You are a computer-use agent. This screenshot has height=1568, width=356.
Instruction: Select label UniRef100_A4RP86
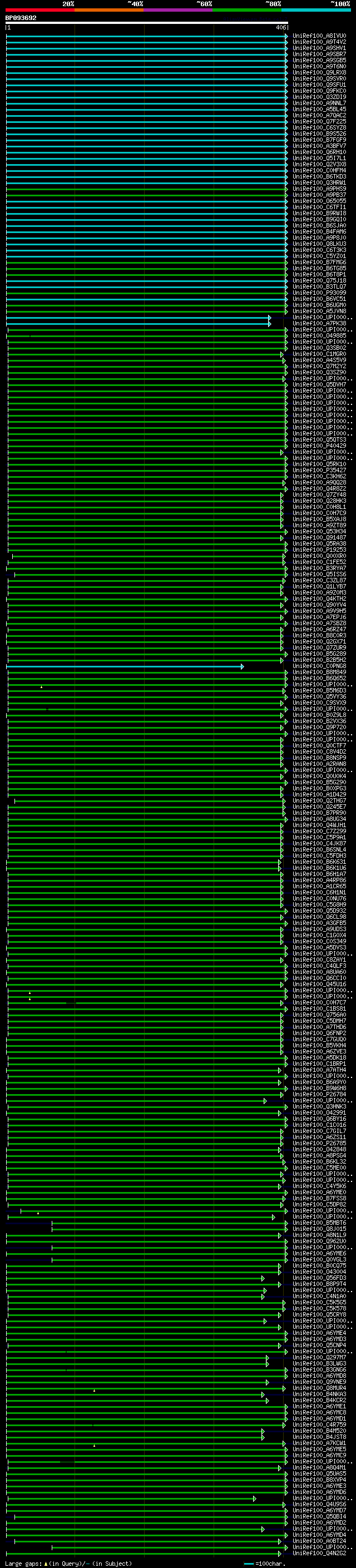pyautogui.click(x=319, y=881)
